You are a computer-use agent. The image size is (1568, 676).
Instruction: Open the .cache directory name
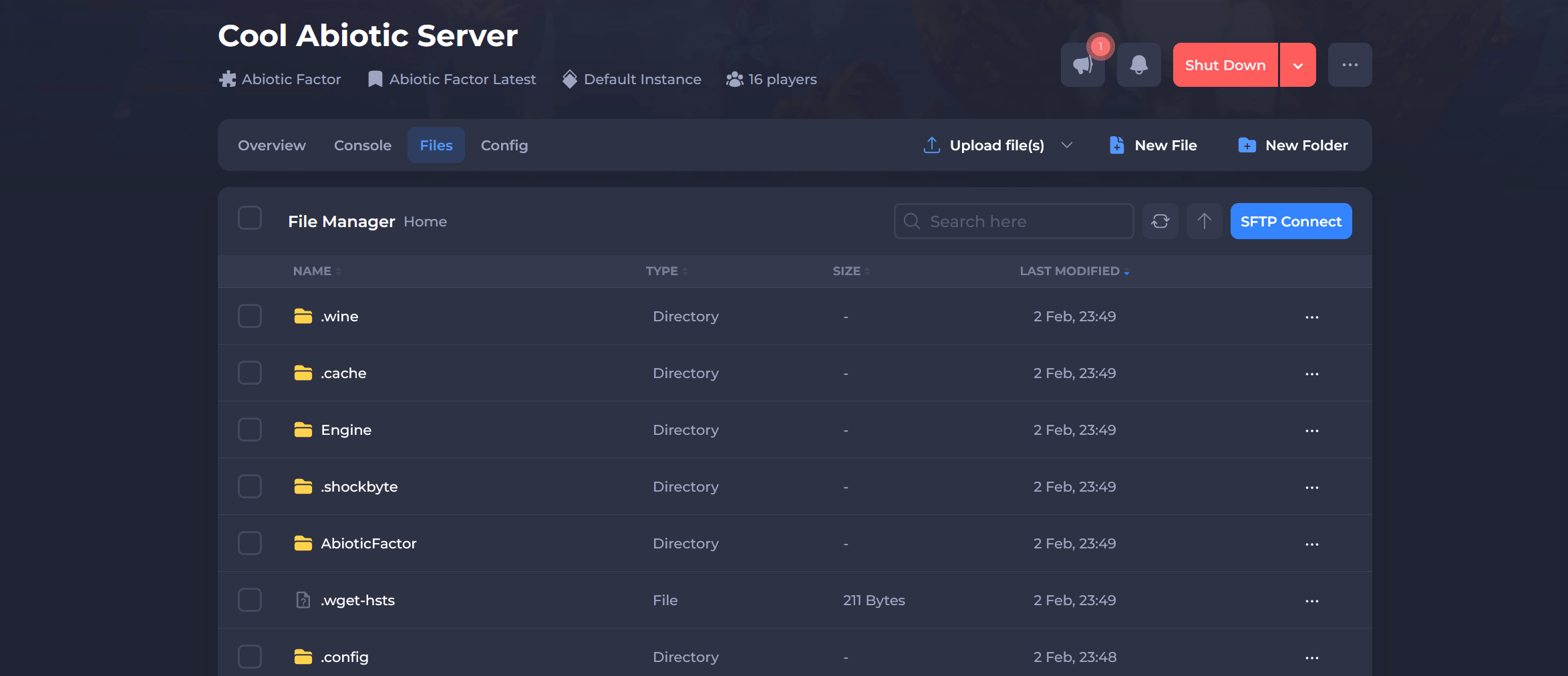[x=343, y=373]
